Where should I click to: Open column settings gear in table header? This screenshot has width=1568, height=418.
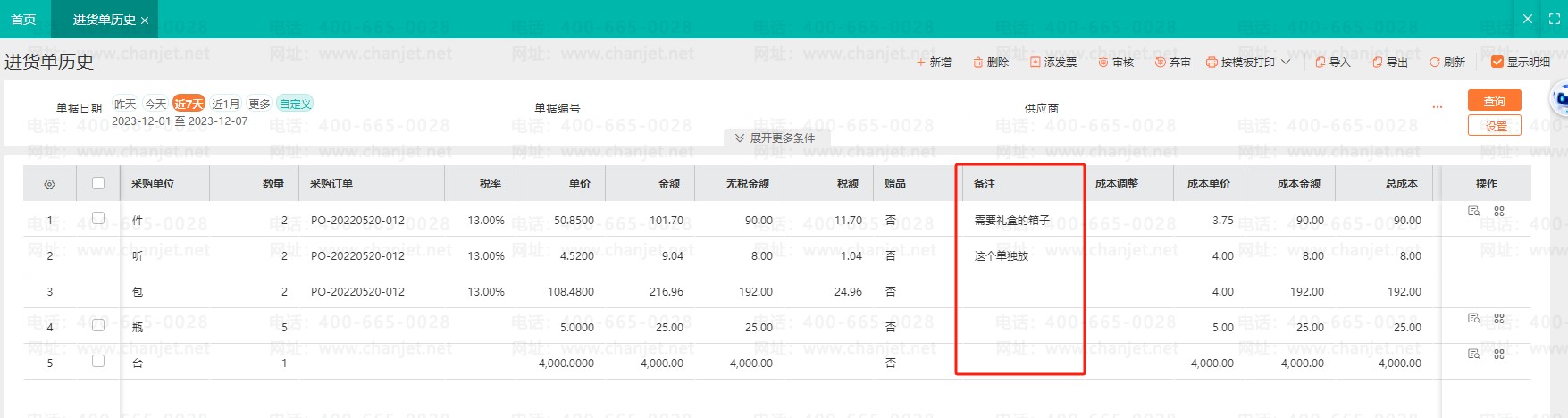[49, 184]
